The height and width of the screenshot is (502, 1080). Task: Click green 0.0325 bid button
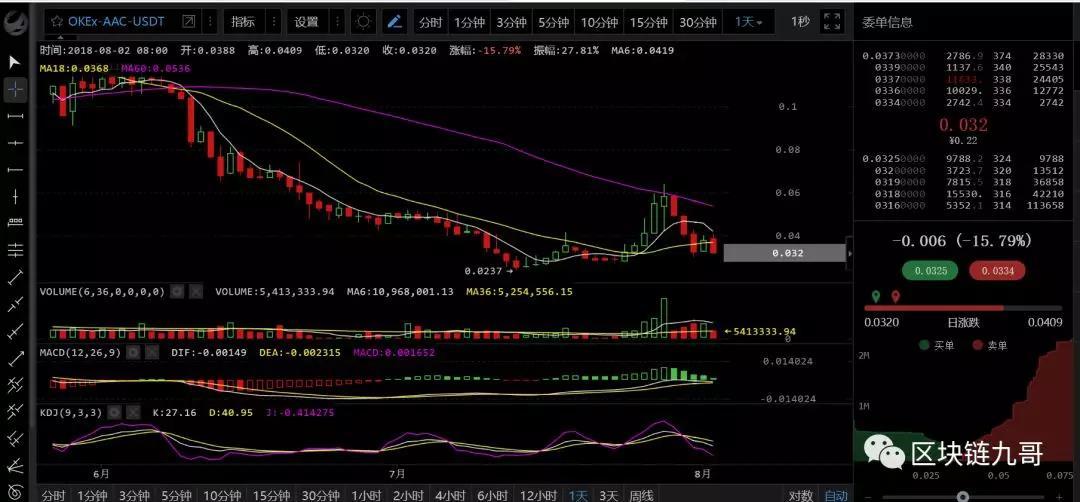click(931, 271)
